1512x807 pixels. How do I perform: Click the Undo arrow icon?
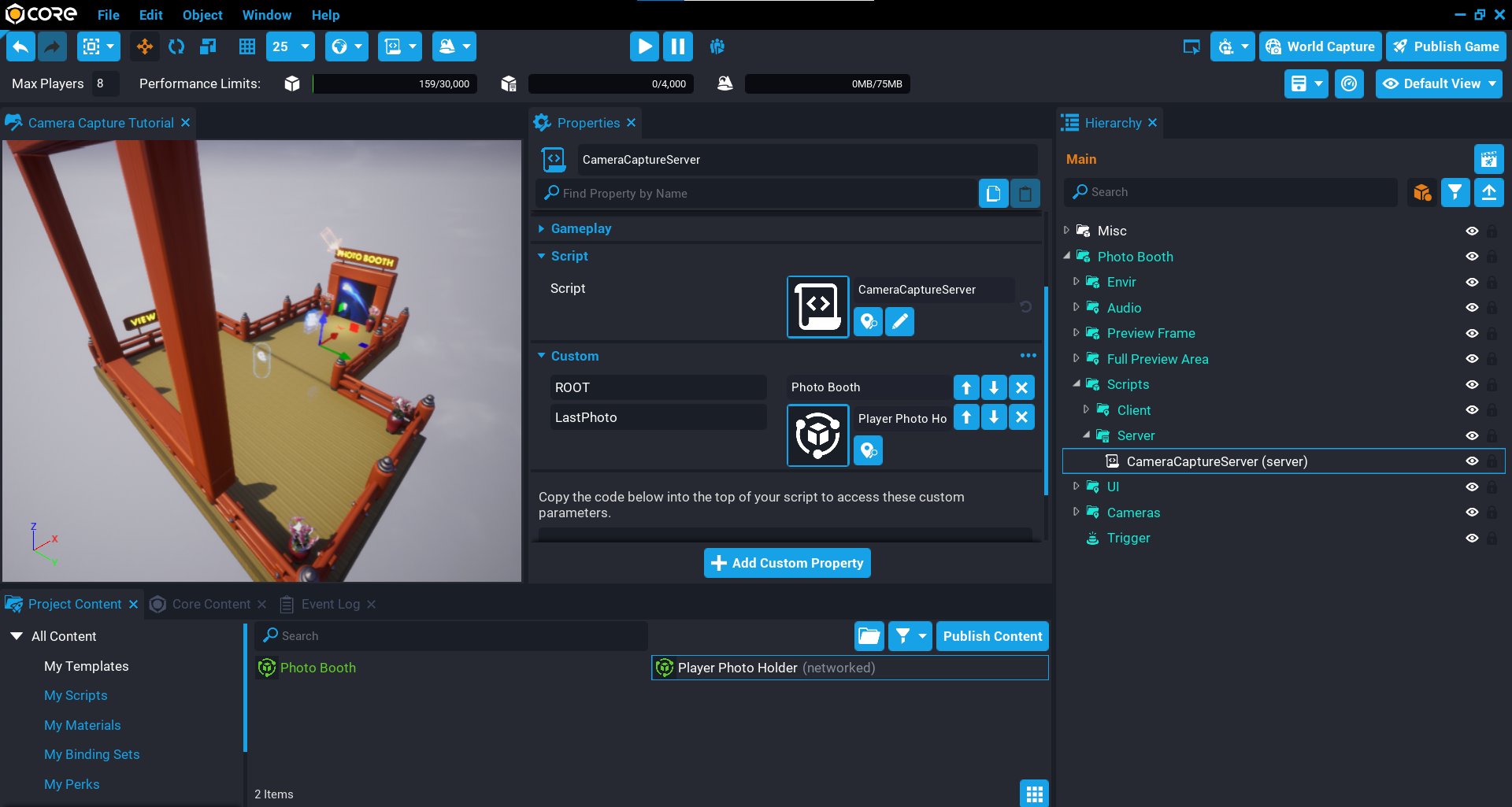[21, 47]
